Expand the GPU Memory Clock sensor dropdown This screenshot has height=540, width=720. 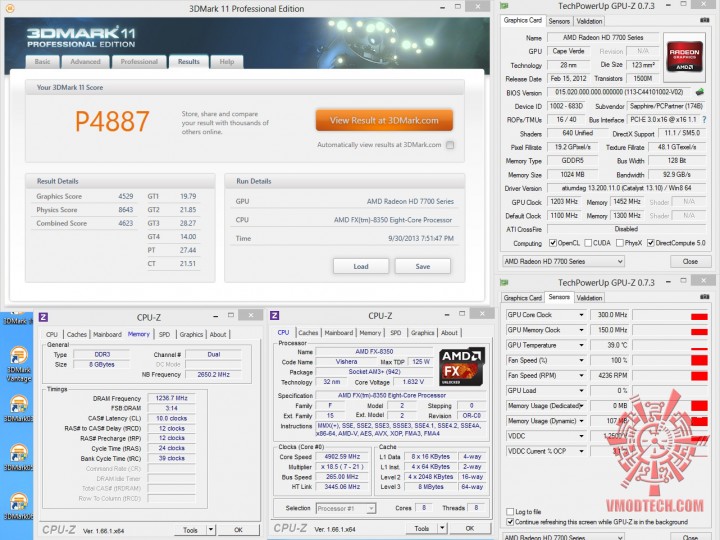point(581,330)
